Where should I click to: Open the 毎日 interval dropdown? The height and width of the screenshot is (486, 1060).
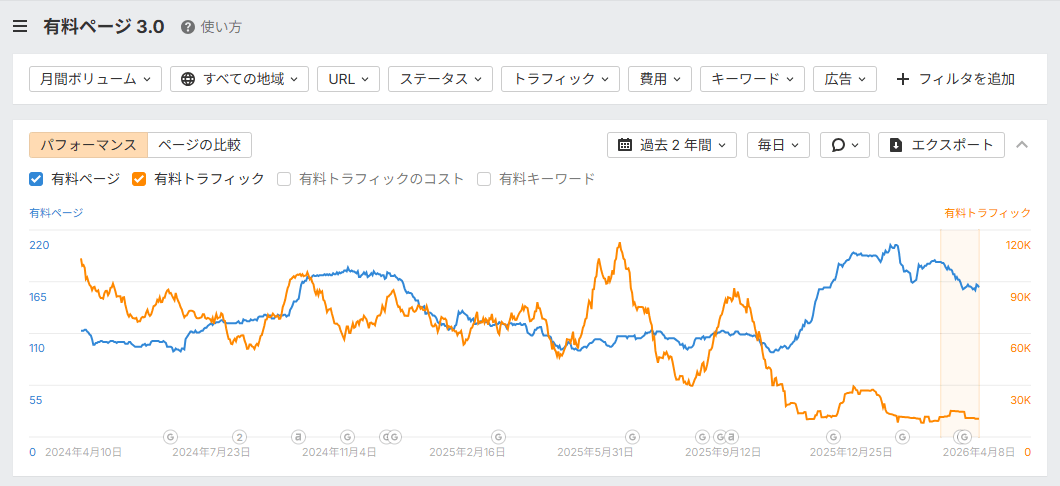pyautogui.click(x=777, y=145)
